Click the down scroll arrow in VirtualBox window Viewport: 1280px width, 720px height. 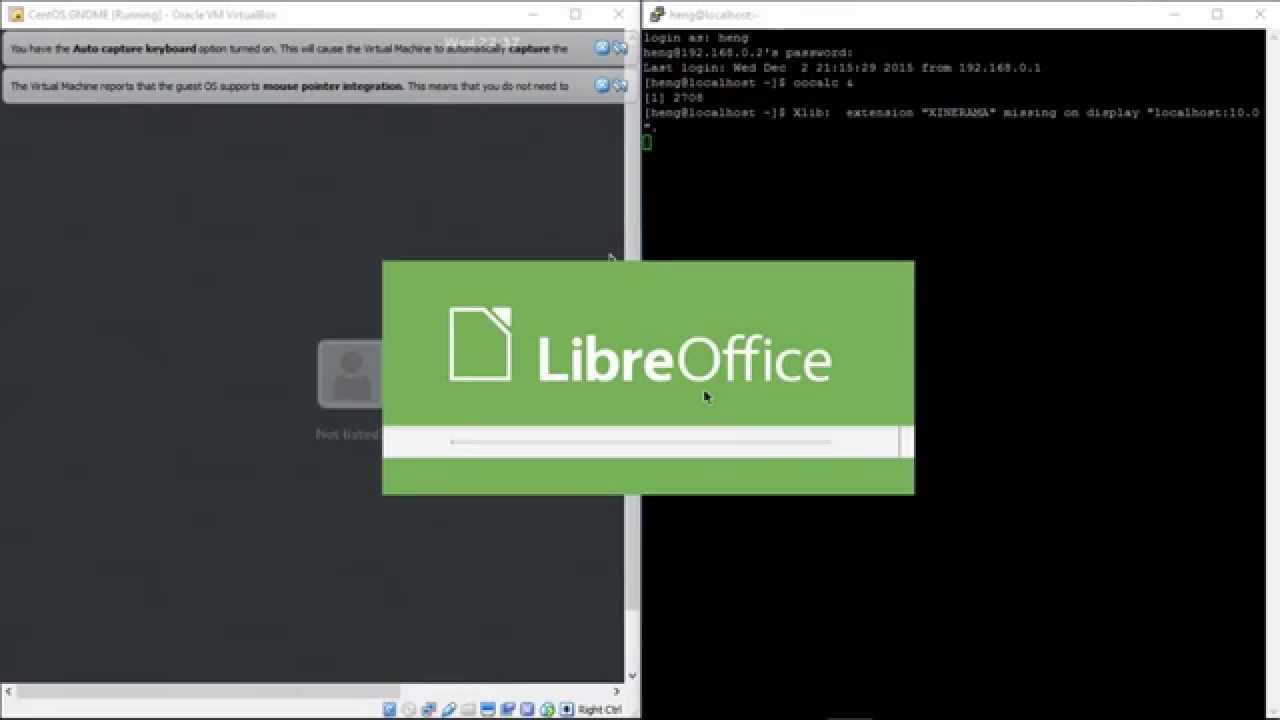point(632,676)
